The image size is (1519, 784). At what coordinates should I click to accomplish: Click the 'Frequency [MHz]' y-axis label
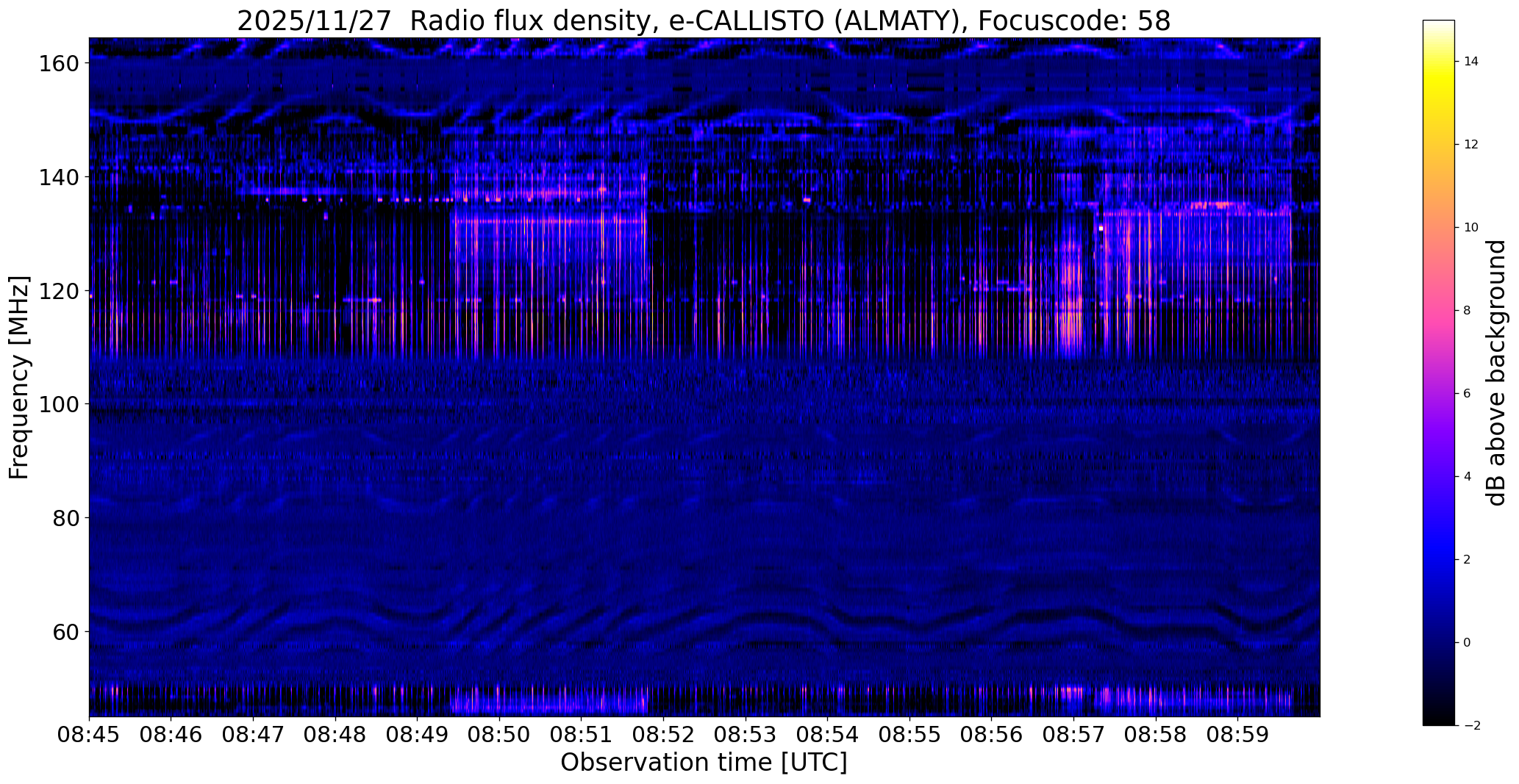click(x=19, y=378)
